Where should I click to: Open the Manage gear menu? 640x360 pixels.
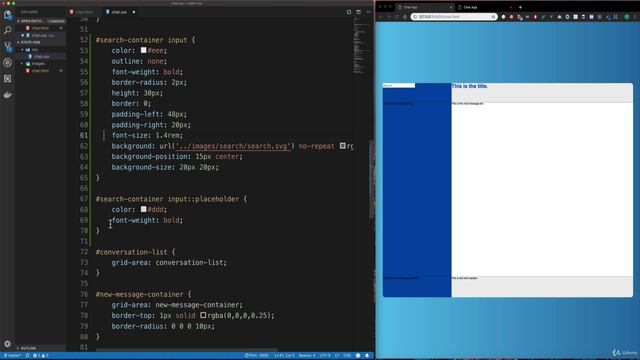[7, 344]
